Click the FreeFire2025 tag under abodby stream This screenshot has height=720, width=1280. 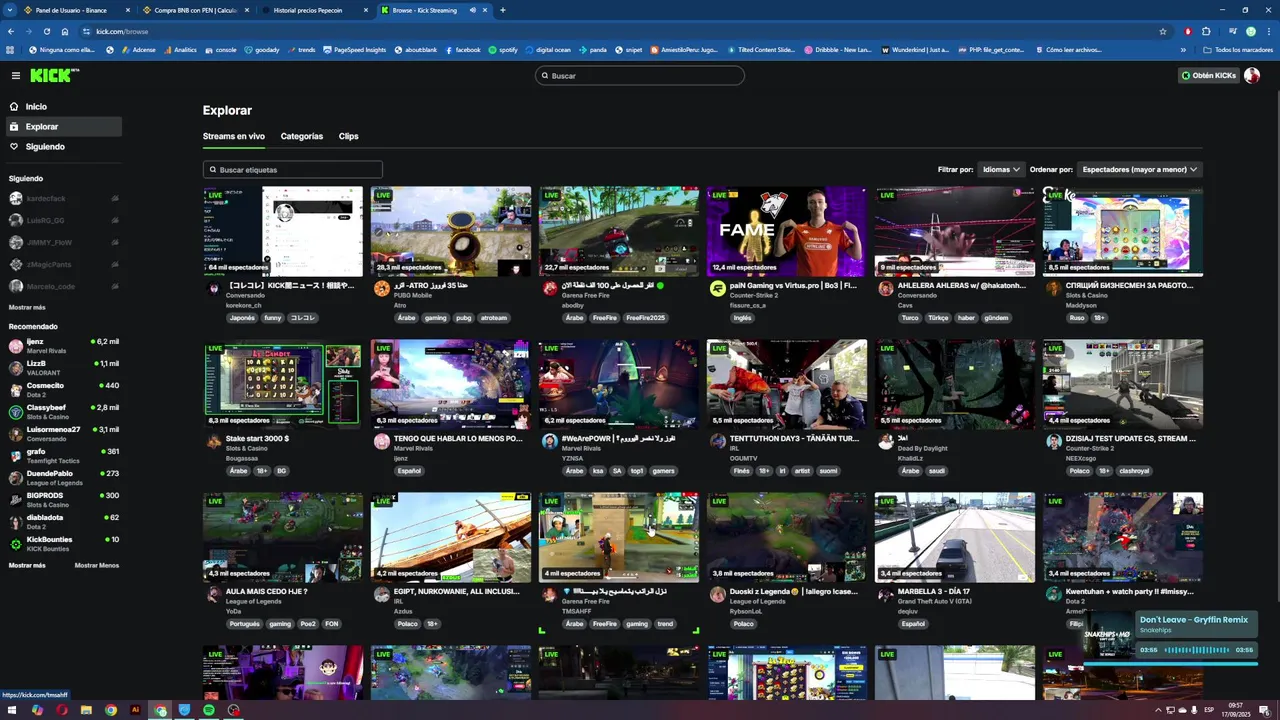[644, 318]
